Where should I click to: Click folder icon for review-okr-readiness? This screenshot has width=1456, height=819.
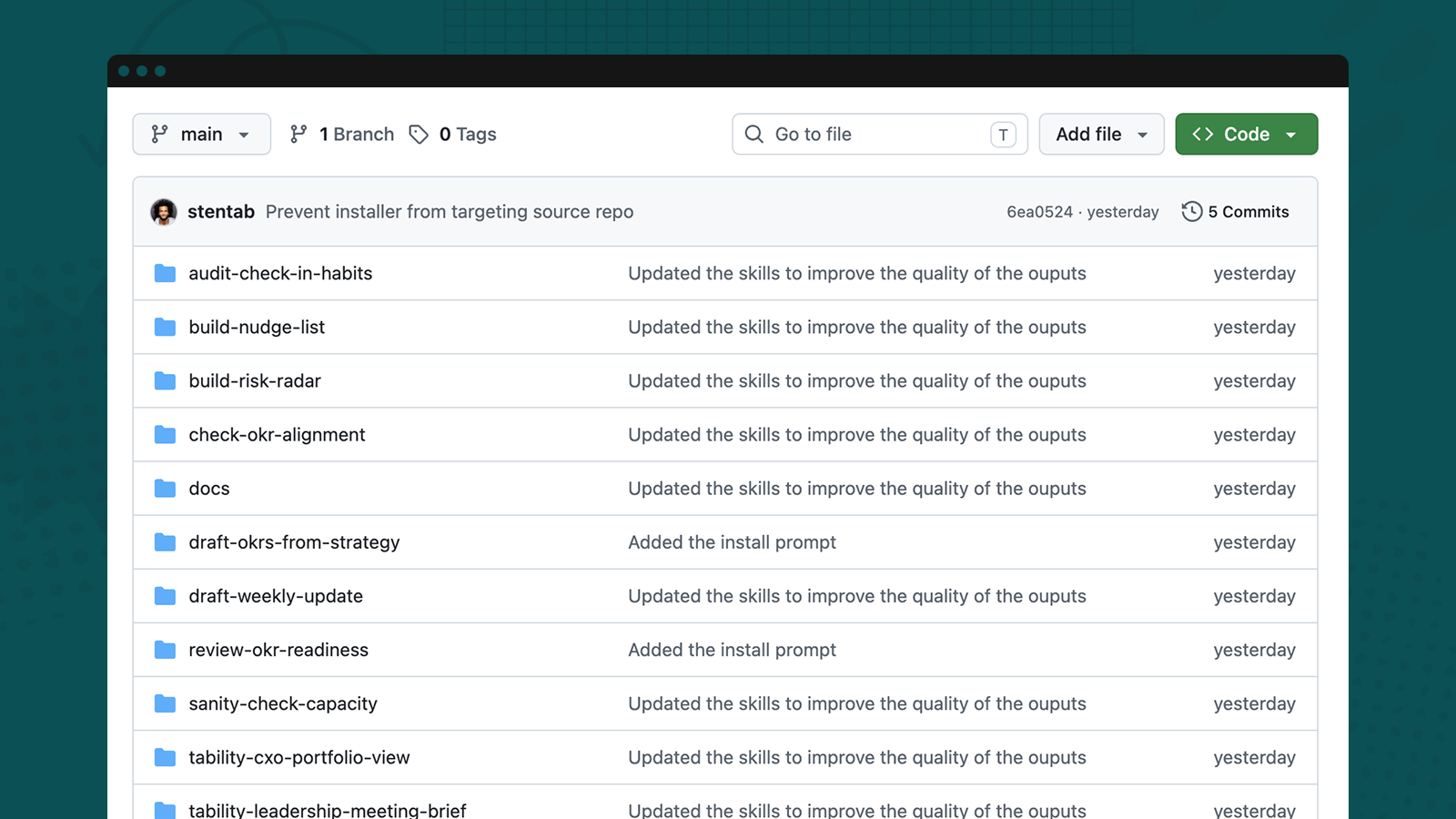(165, 649)
